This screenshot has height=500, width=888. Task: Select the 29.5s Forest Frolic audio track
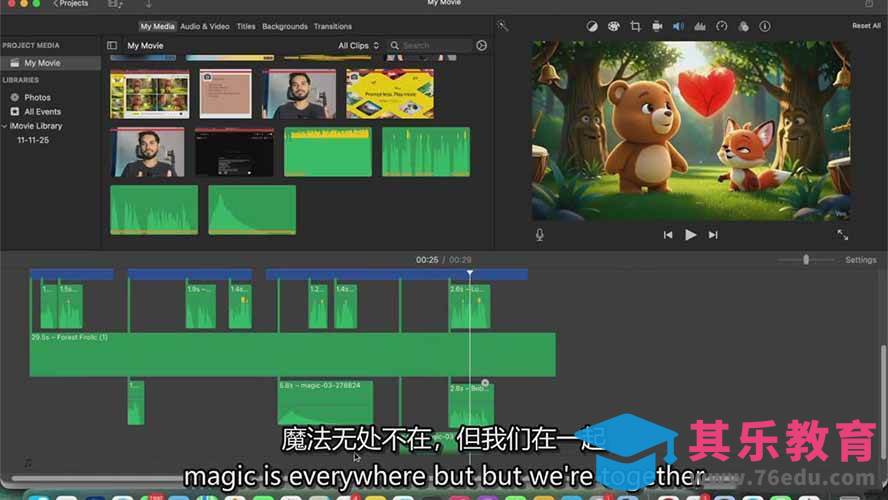coord(292,354)
